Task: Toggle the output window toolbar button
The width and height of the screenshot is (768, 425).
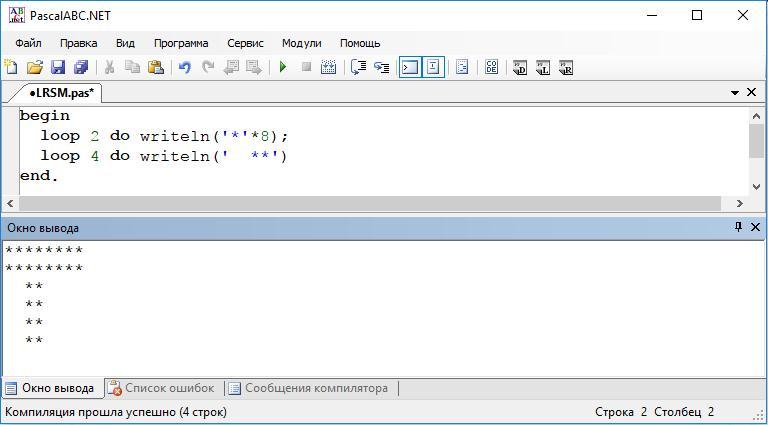Action: pyautogui.click(x=410, y=67)
